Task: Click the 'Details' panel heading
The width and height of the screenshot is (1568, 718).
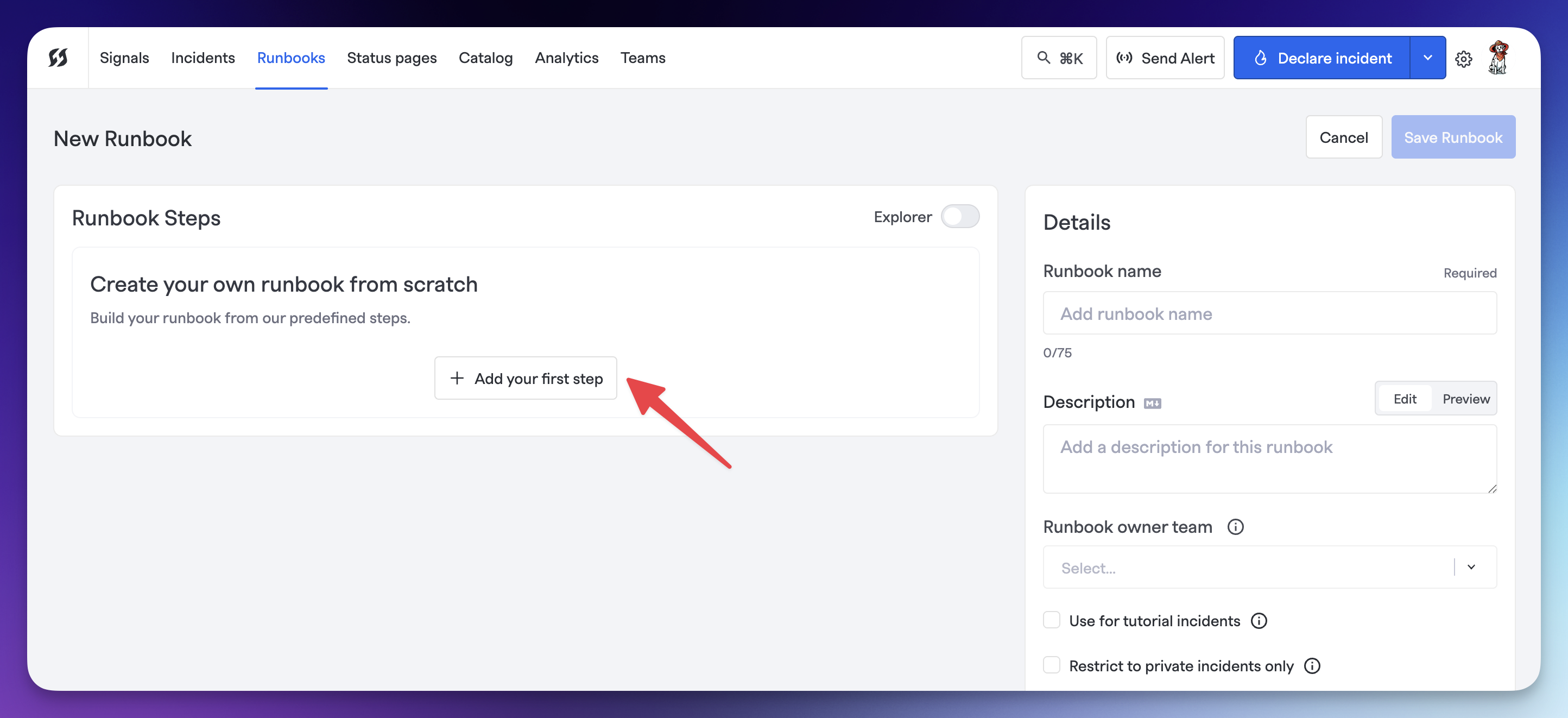Action: 1076,222
